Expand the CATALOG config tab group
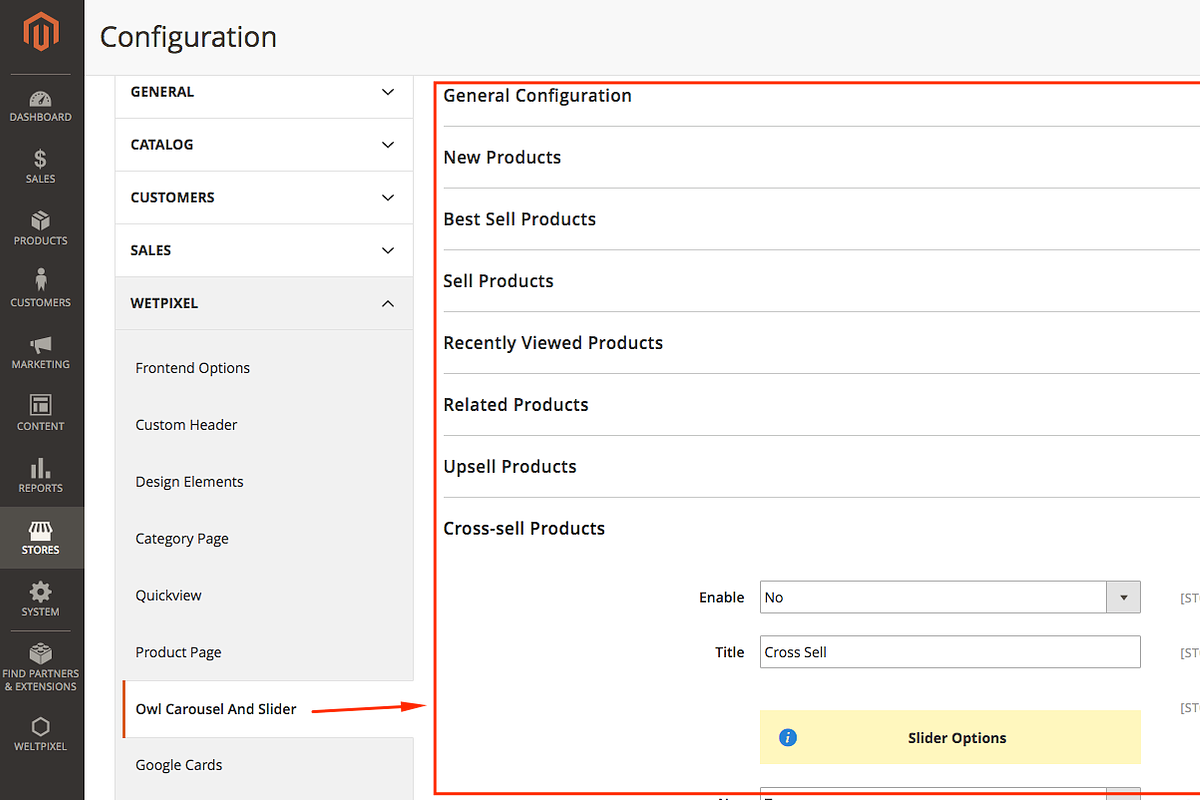 coord(264,145)
